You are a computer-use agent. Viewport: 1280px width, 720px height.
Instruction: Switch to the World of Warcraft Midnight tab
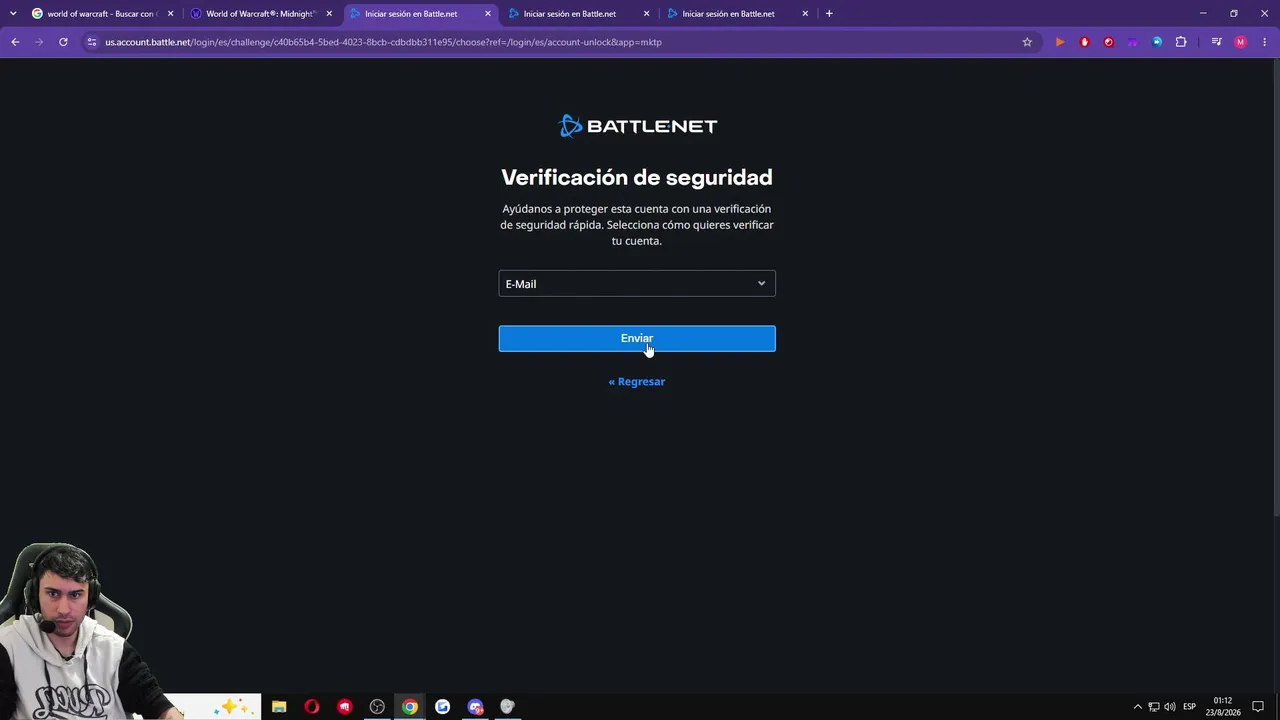tap(260, 14)
